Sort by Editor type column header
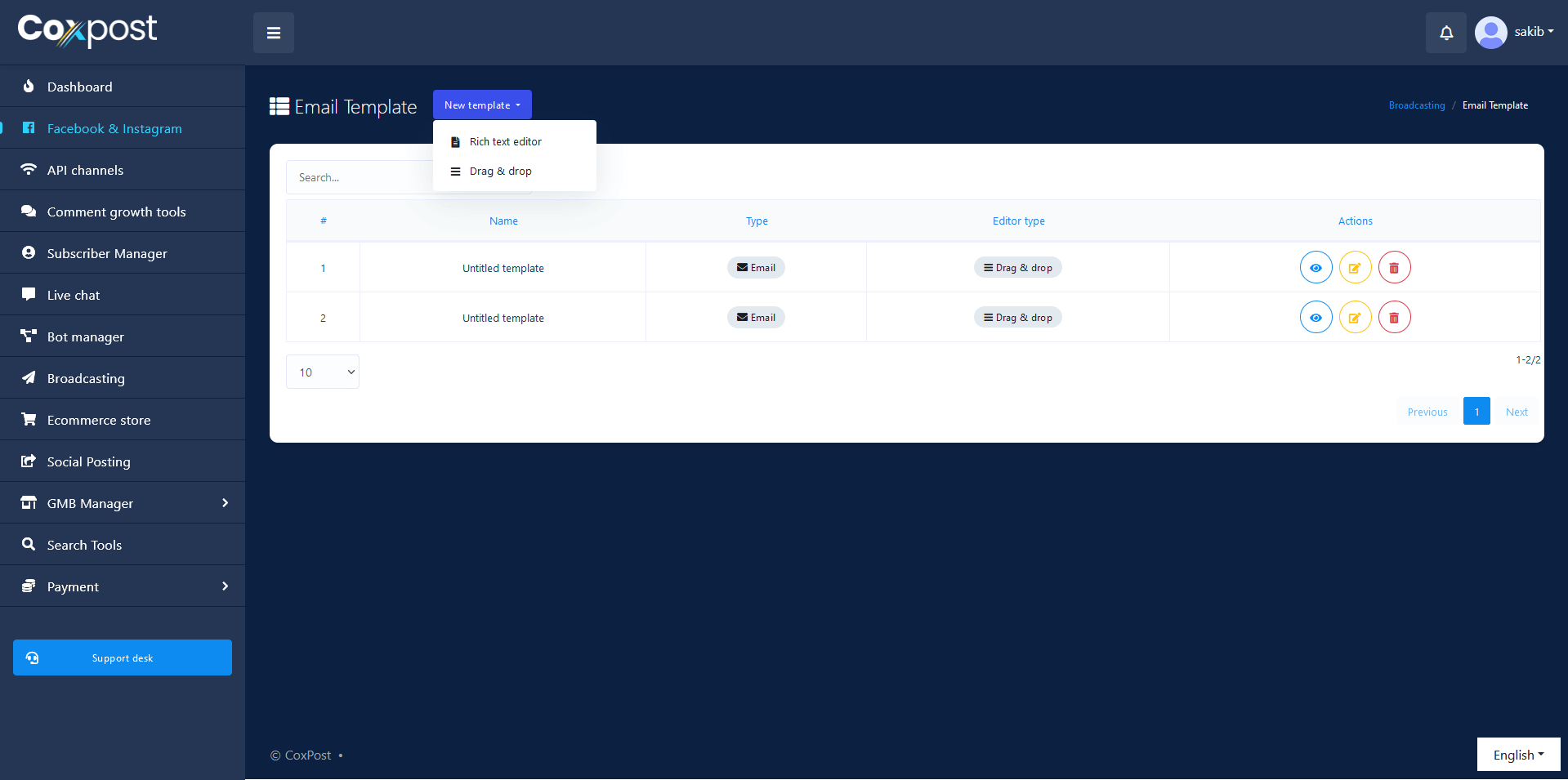Screen dimensions: 1568x780 (x=1018, y=221)
